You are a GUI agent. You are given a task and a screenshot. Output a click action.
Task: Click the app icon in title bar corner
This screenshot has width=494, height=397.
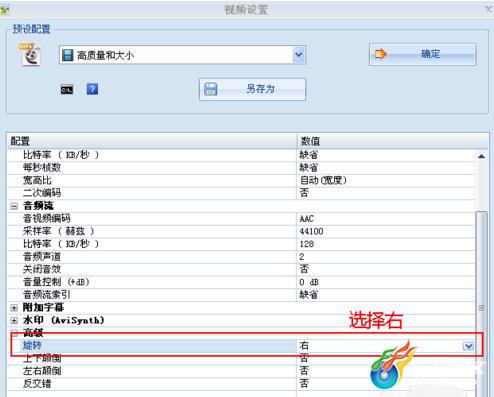[5, 10]
